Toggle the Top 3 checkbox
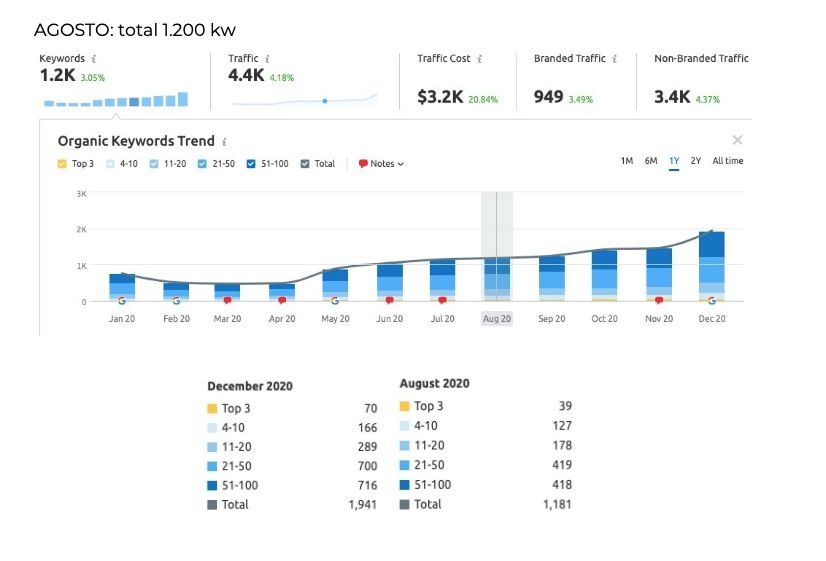The image size is (826, 561). point(62,164)
